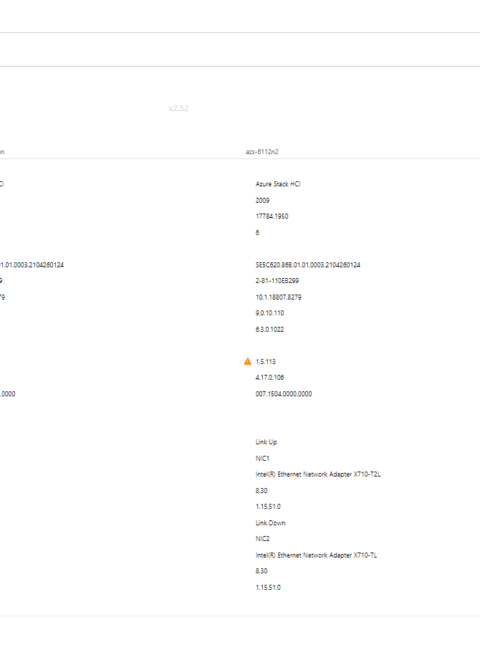Select the 4.17.0.106 value

(269, 378)
